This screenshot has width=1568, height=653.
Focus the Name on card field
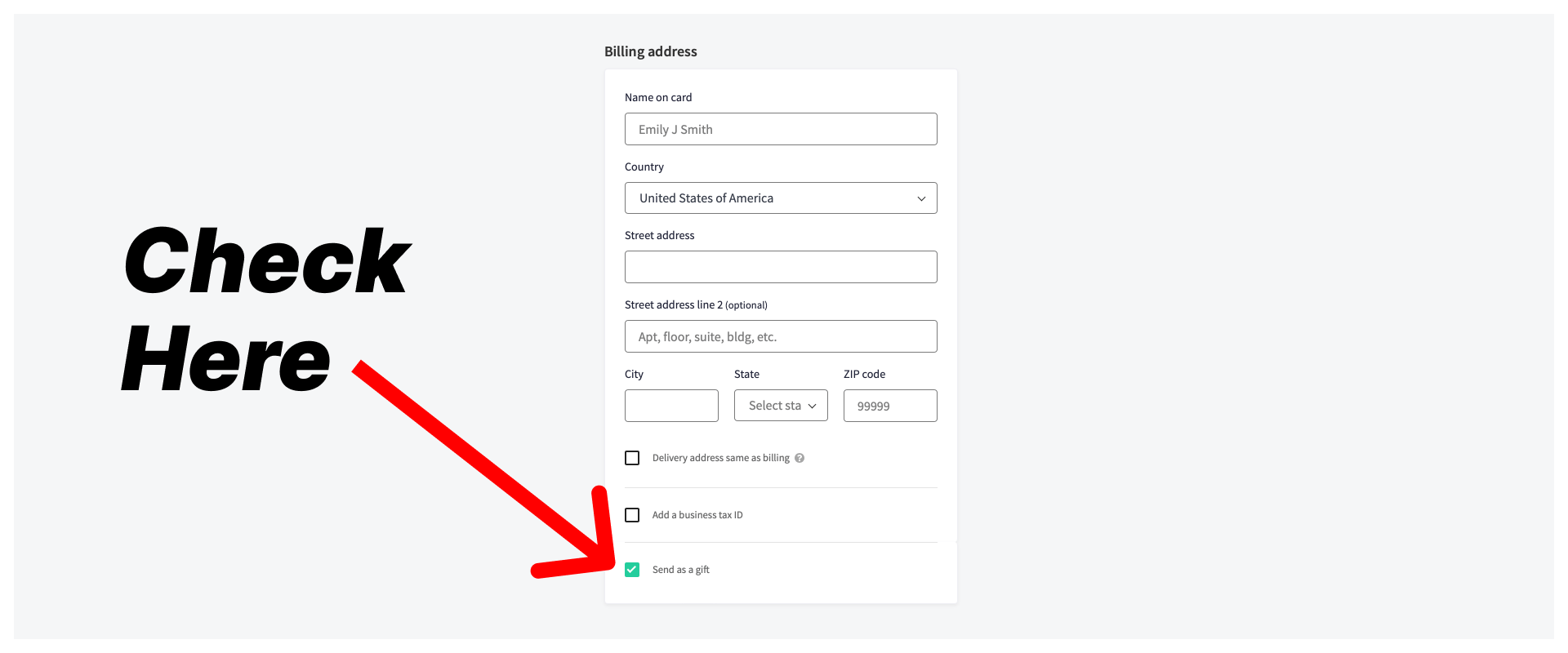click(780, 129)
